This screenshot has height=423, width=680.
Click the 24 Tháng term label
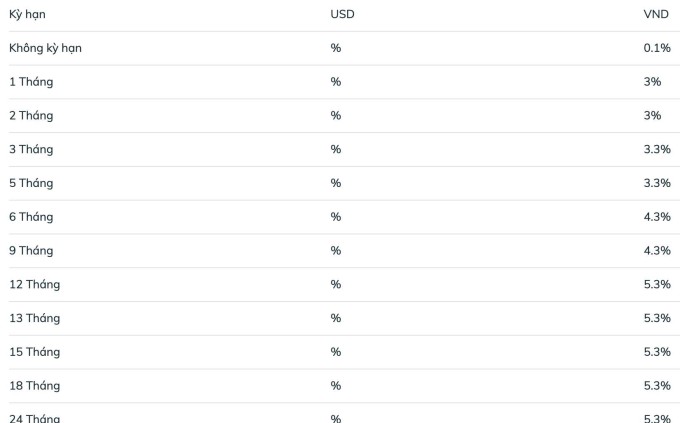pyautogui.click(x=35, y=418)
